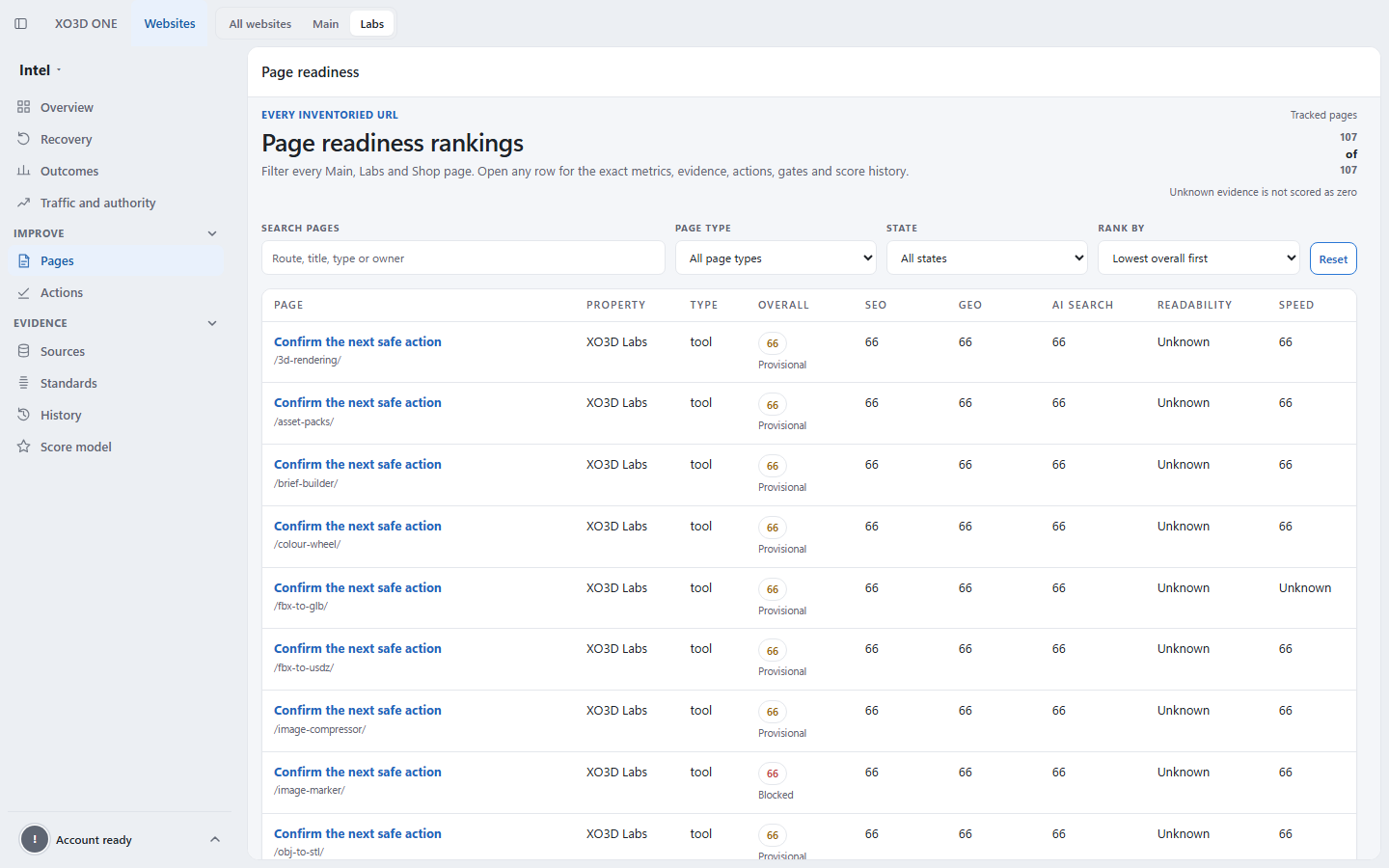Open the /image-marker/ page link
The height and width of the screenshot is (868, 1389).
(358, 772)
